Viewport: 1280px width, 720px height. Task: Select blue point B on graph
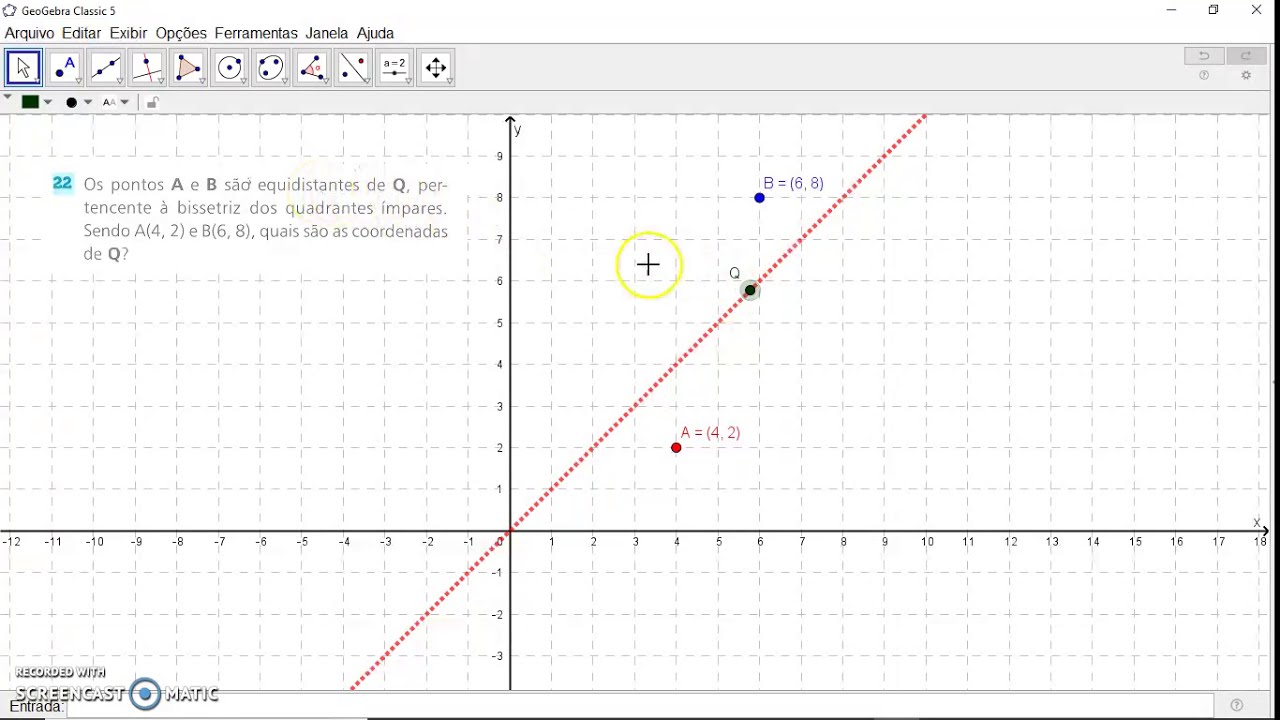(760, 198)
